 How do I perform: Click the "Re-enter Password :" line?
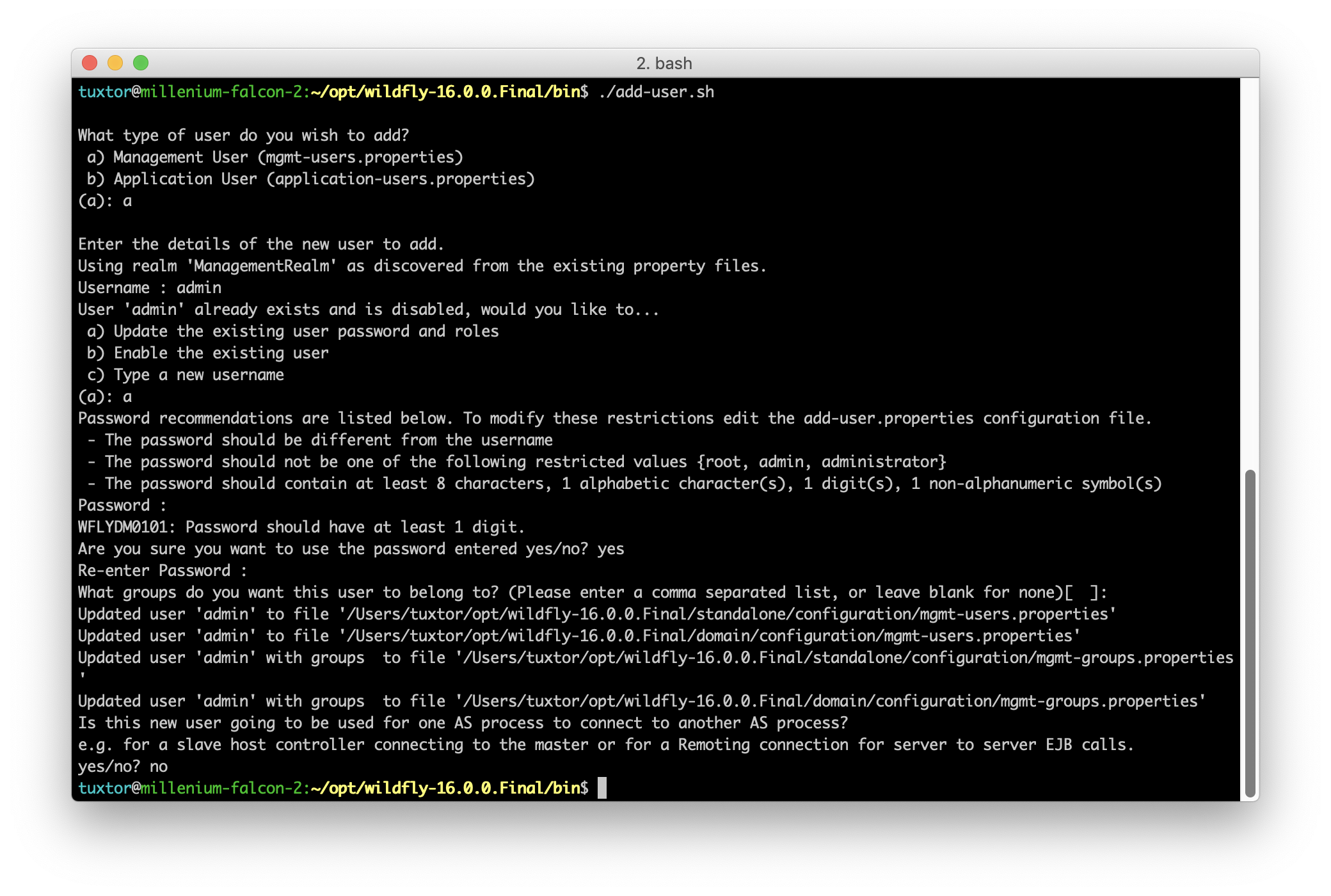(163, 571)
